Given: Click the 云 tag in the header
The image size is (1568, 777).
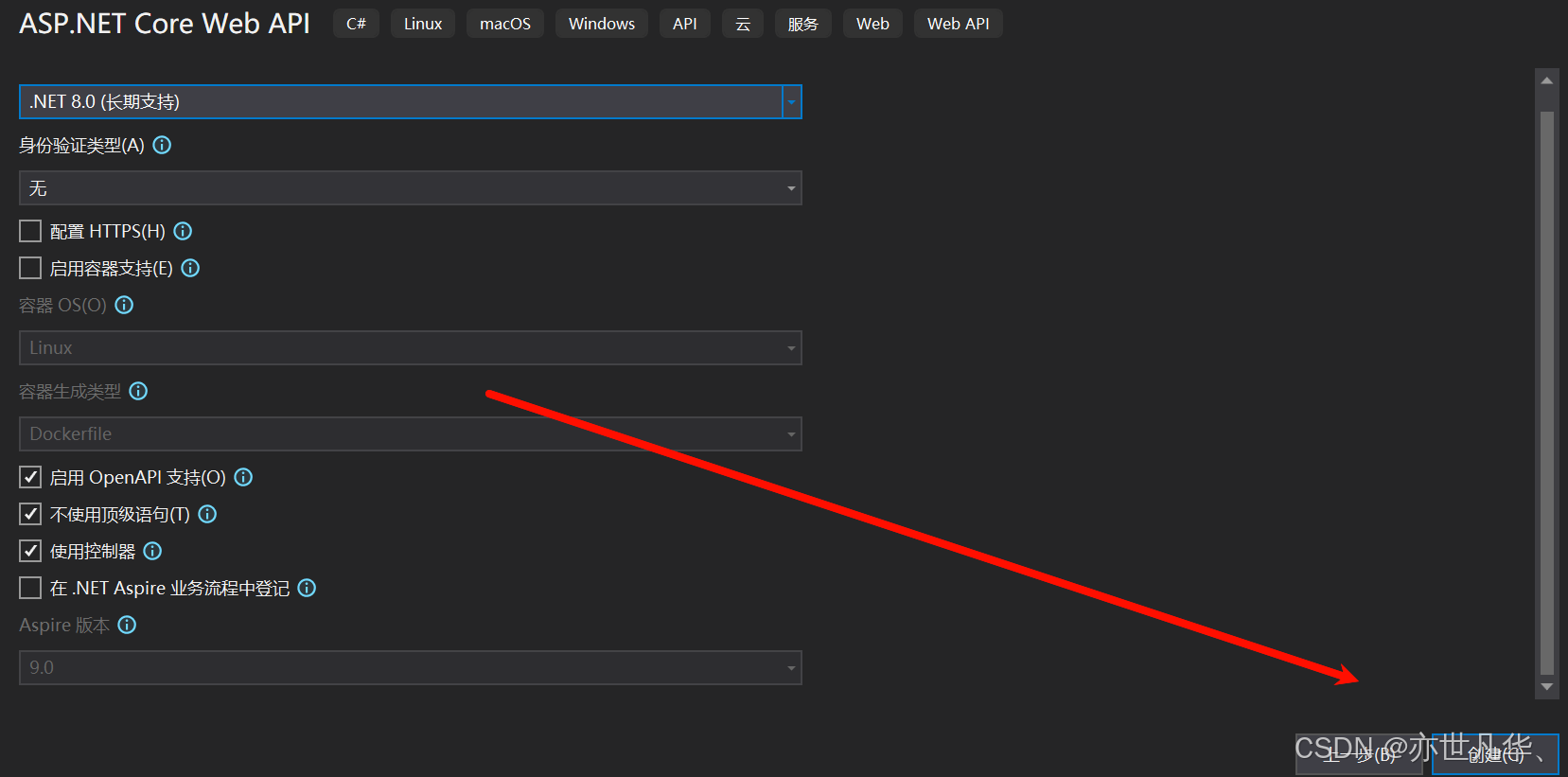Looking at the screenshot, I should pyautogui.click(x=743, y=24).
